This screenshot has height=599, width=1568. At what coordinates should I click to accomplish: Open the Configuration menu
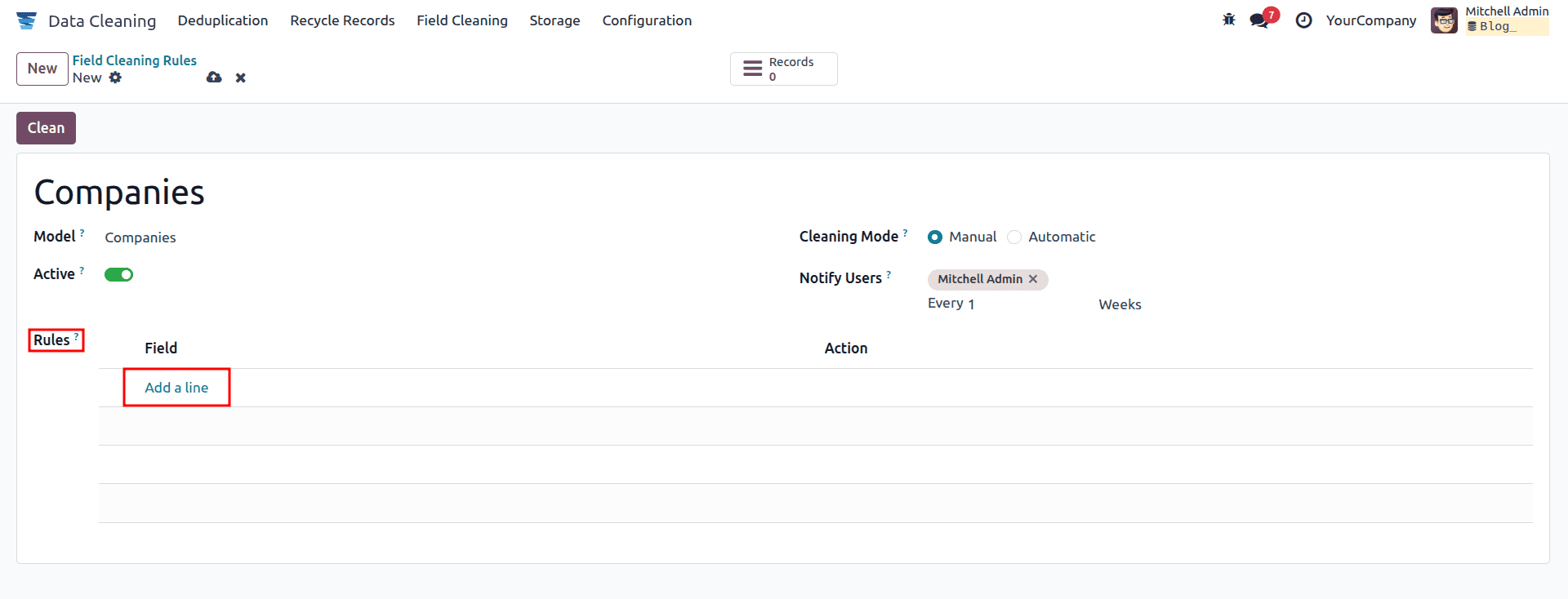(647, 20)
